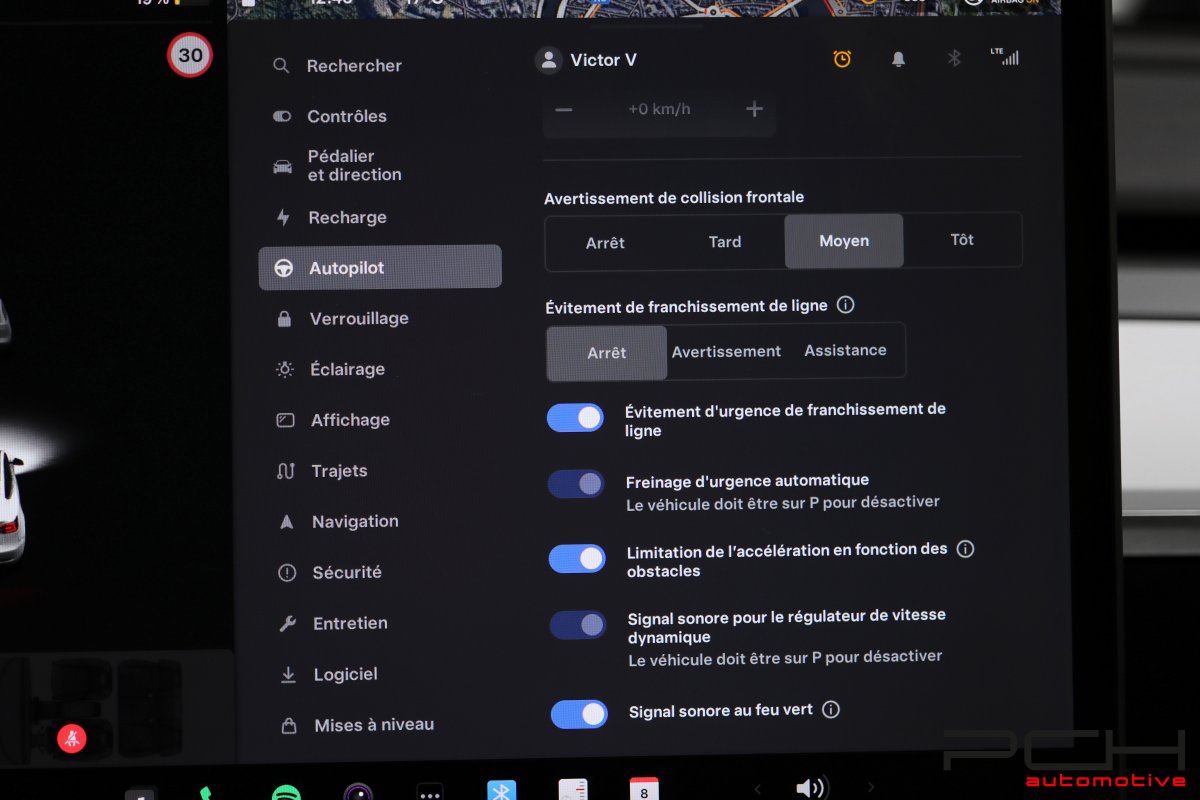
Task: Decrease speed offset with the minus button
Action: click(564, 109)
